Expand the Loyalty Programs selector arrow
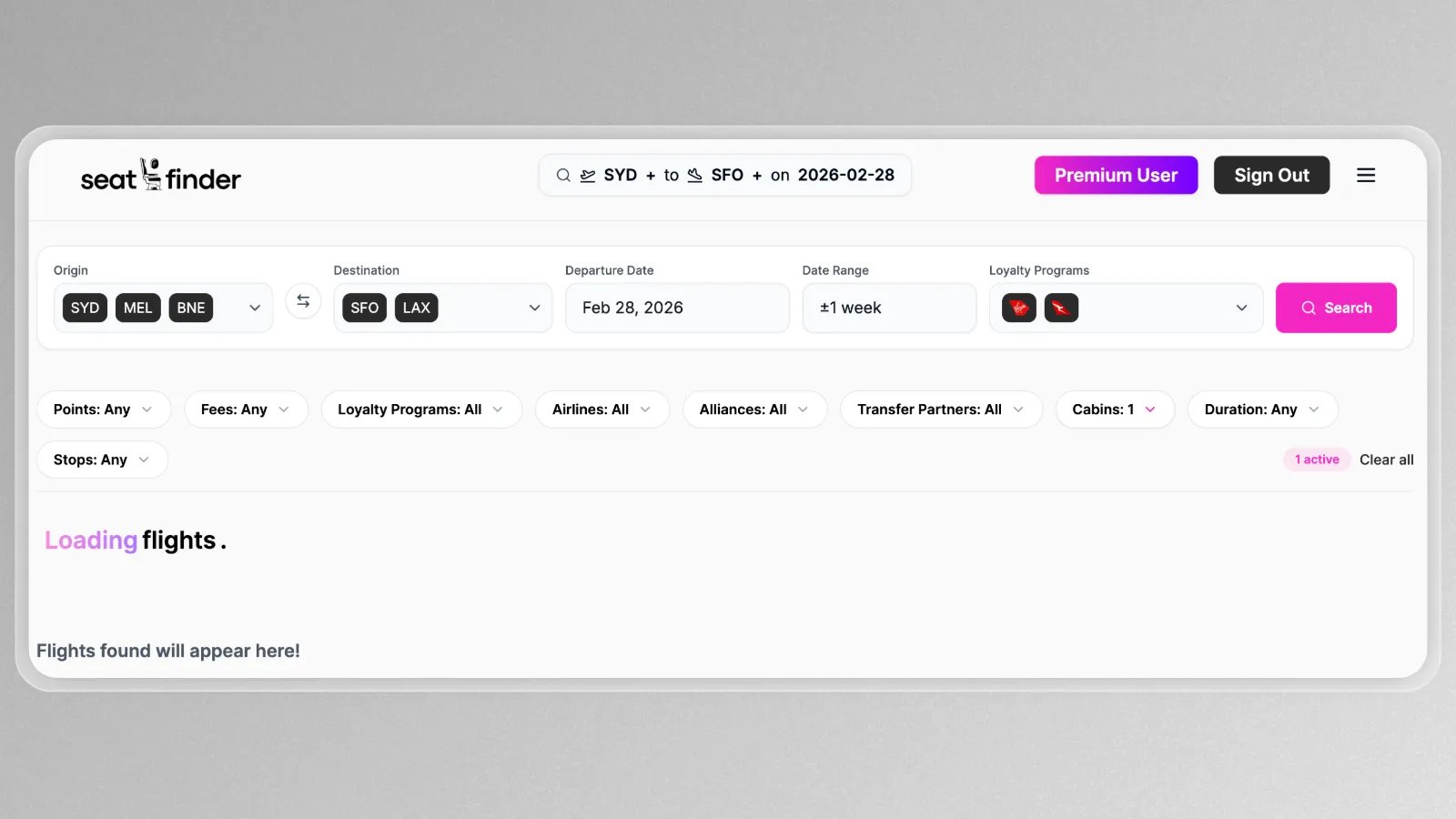The height and width of the screenshot is (819, 1456). tap(1241, 308)
